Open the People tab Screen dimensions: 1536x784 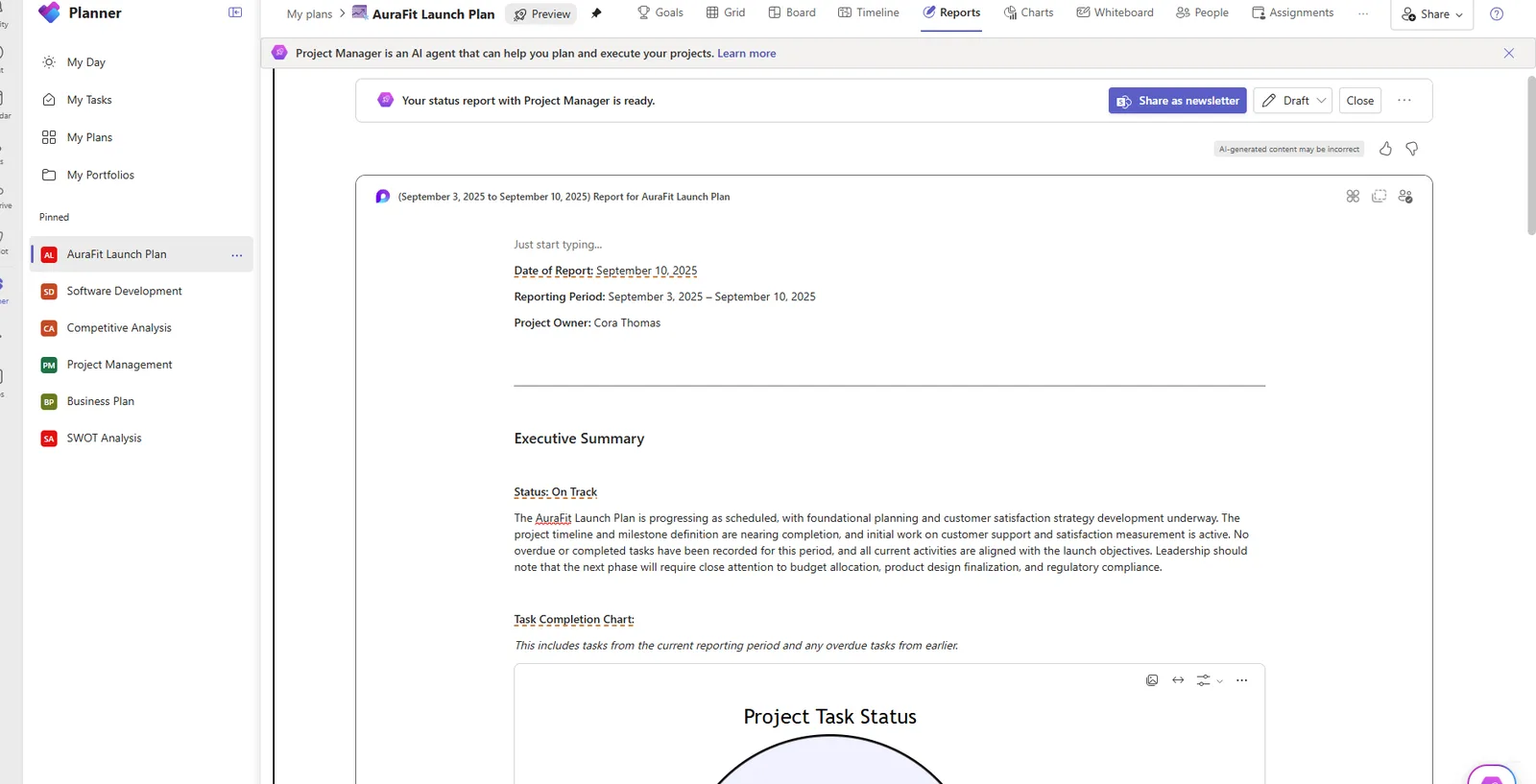(1202, 12)
